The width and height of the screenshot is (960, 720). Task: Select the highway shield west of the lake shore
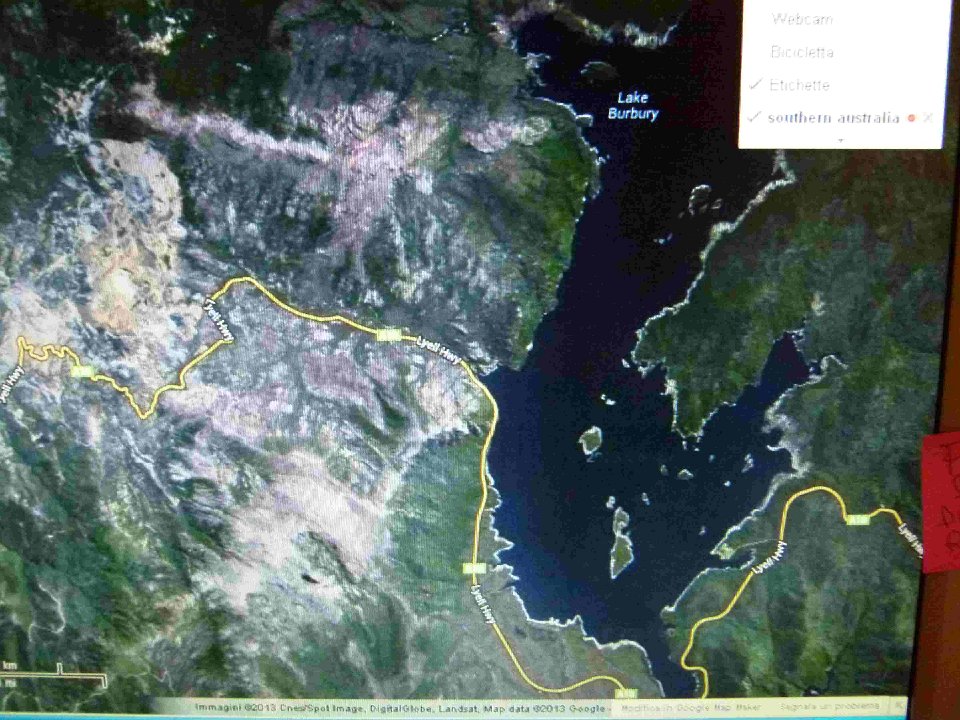coord(474,568)
